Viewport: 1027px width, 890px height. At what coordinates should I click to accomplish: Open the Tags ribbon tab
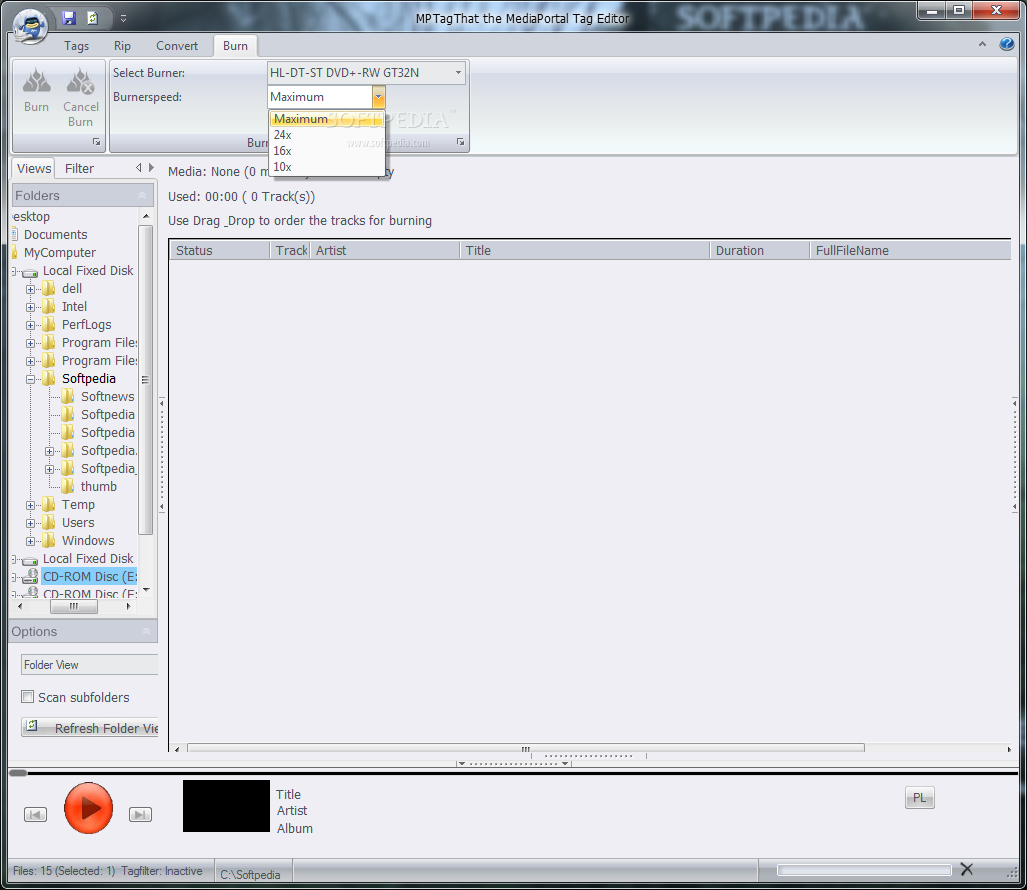tap(76, 46)
